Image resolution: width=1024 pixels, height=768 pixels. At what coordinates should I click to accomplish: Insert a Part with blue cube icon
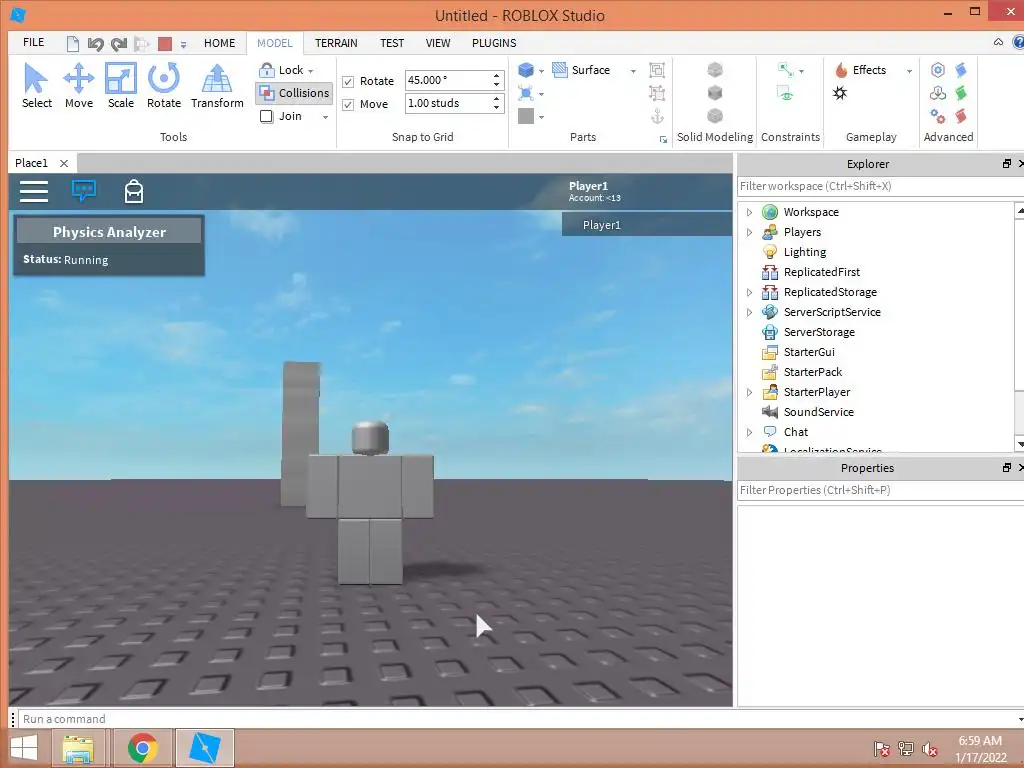pos(526,70)
